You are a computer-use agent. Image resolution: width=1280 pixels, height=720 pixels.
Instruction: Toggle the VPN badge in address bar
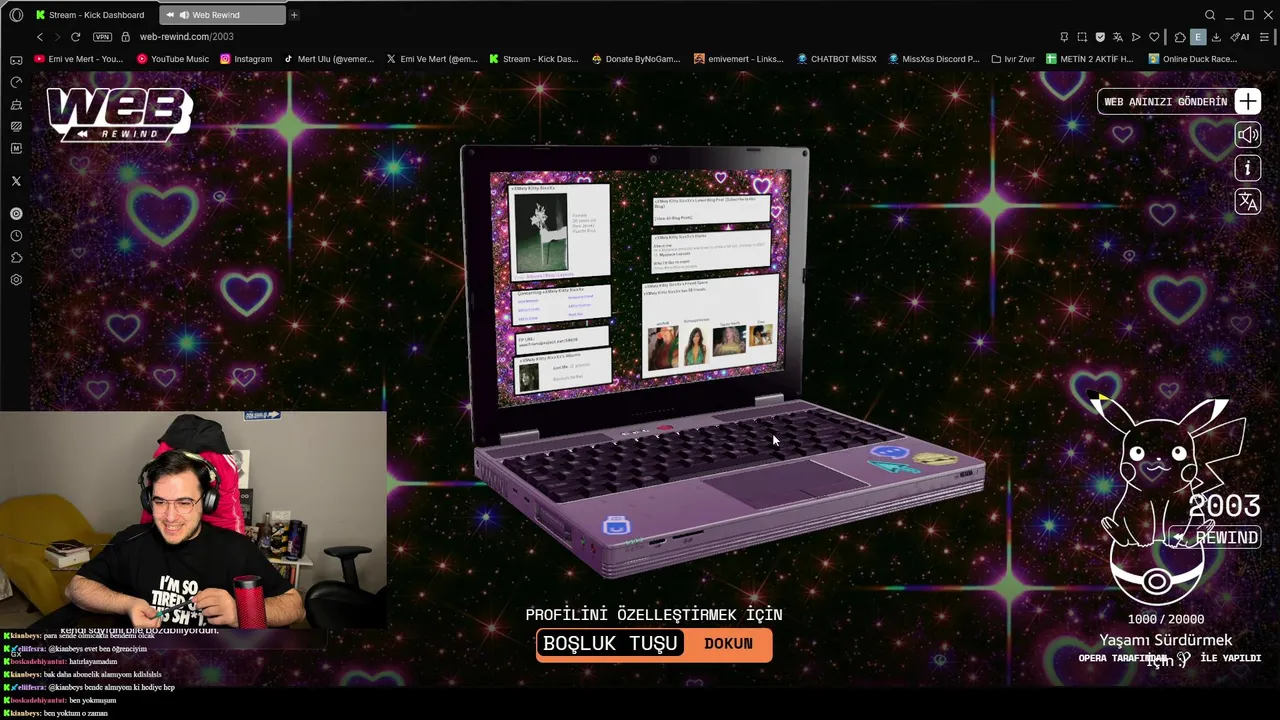tap(102, 37)
